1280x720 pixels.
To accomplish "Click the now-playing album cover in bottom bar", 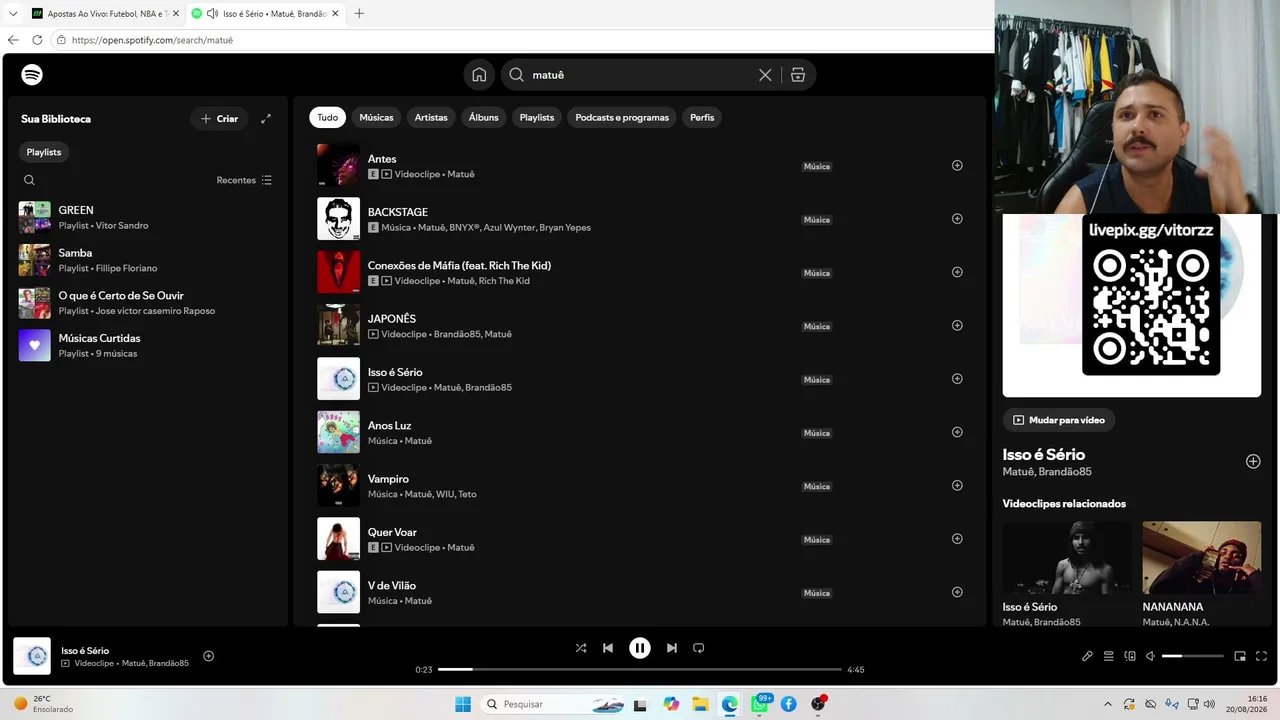I will pos(32,656).
